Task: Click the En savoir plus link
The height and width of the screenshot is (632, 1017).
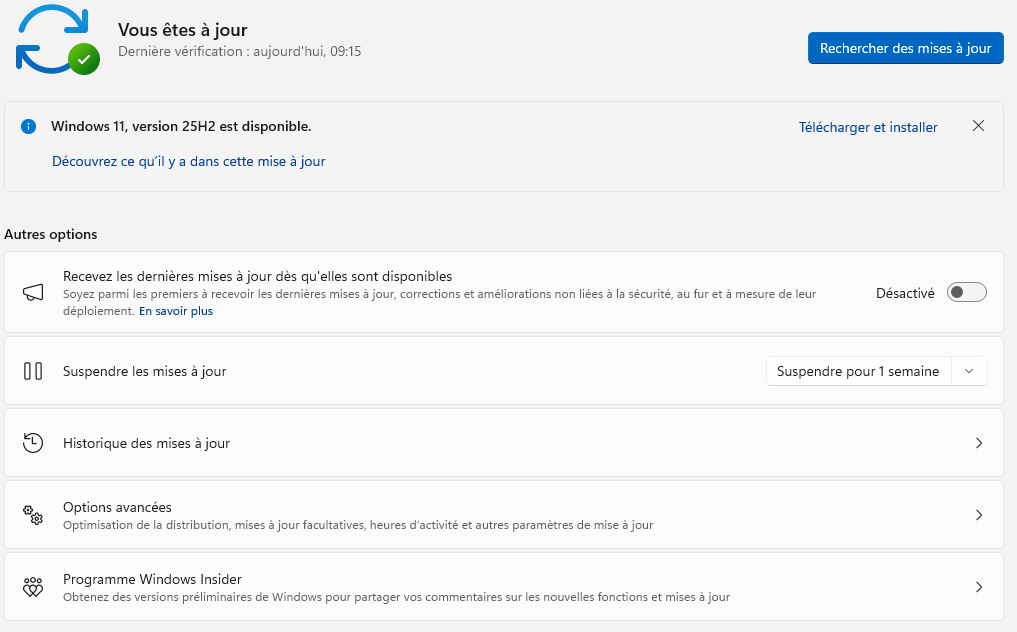Action: (x=176, y=311)
